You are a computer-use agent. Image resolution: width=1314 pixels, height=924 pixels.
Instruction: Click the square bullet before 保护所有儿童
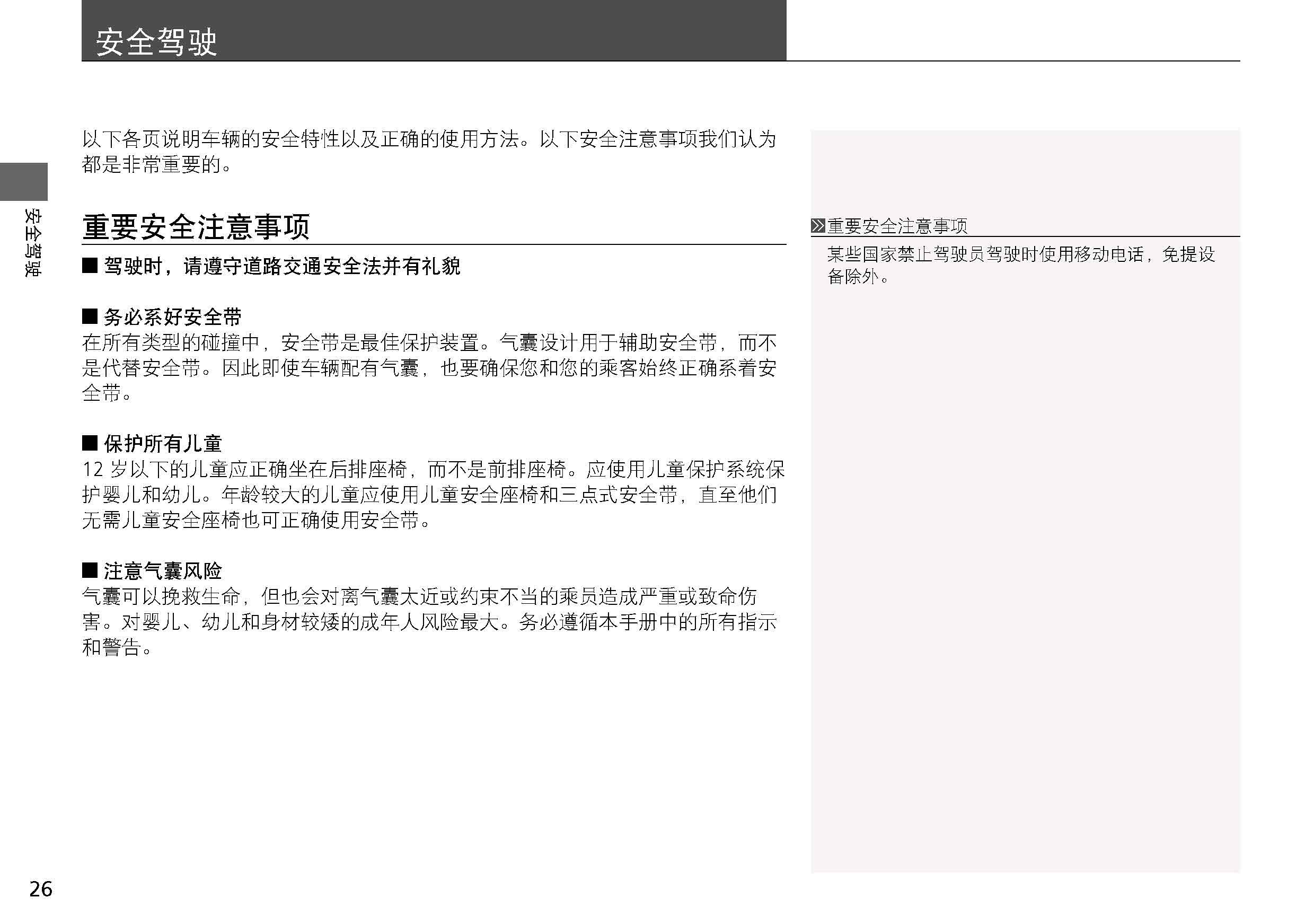[90, 443]
